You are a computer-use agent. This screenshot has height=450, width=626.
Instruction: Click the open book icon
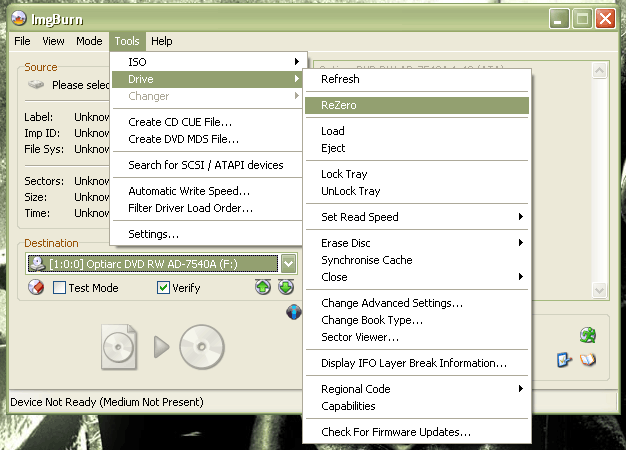[588, 360]
